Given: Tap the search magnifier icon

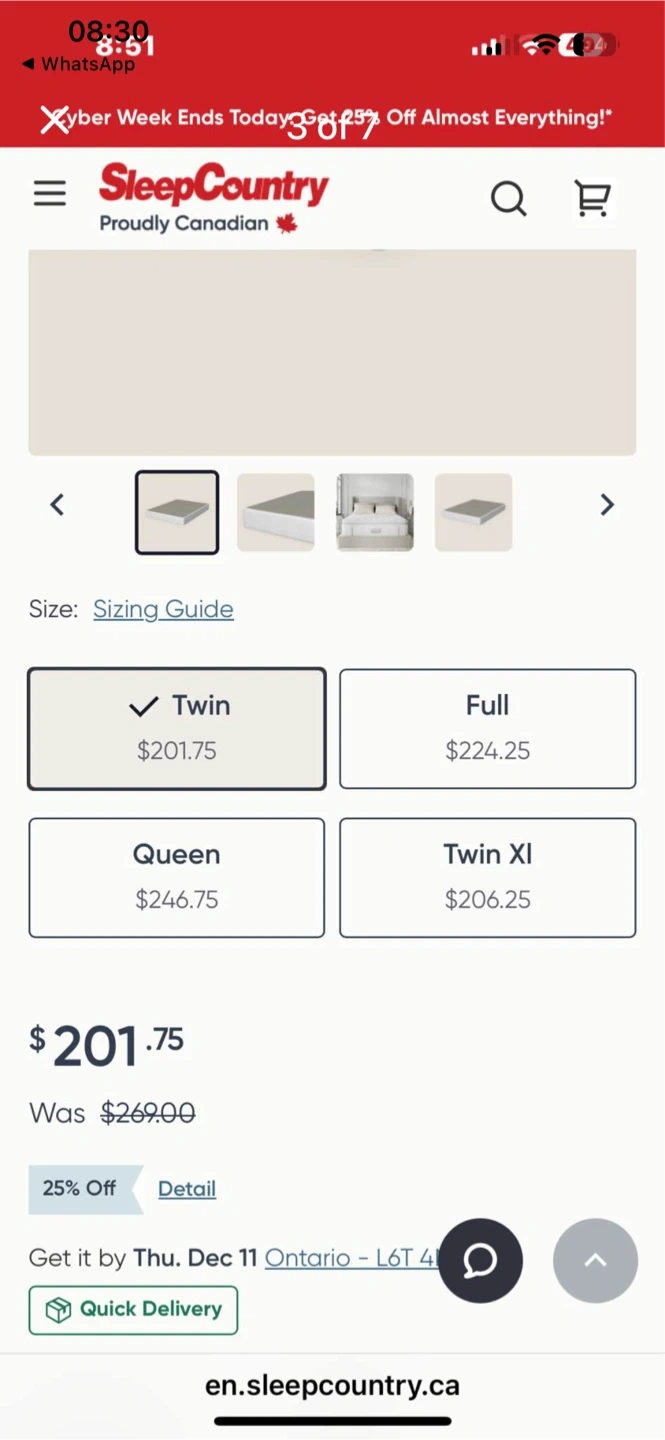Looking at the screenshot, I should tap(508, 199).
